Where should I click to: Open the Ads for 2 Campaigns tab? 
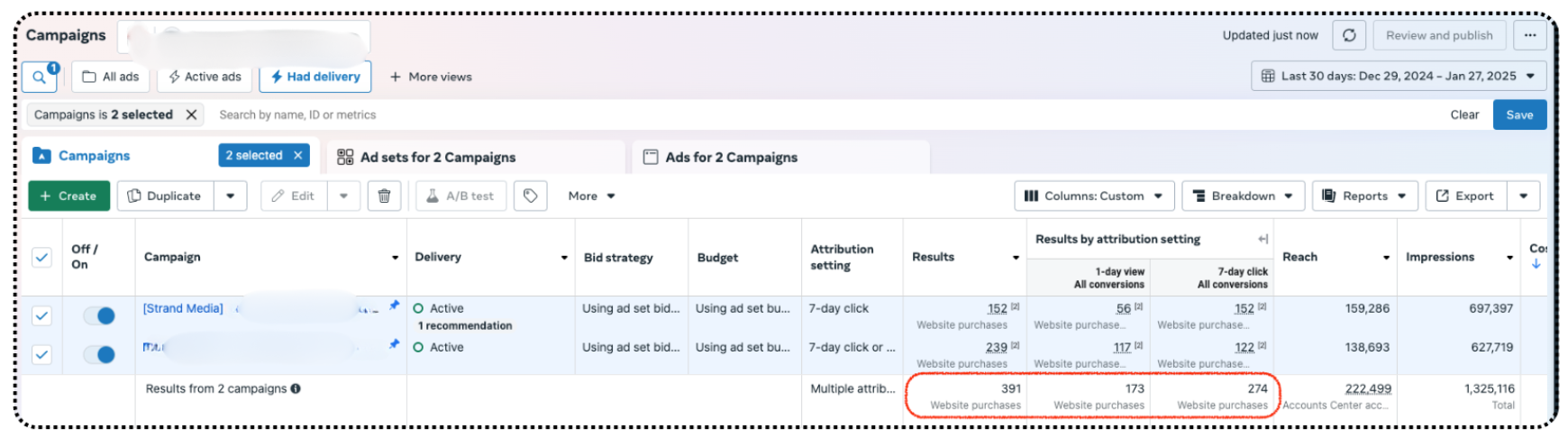tap(780, 158)
